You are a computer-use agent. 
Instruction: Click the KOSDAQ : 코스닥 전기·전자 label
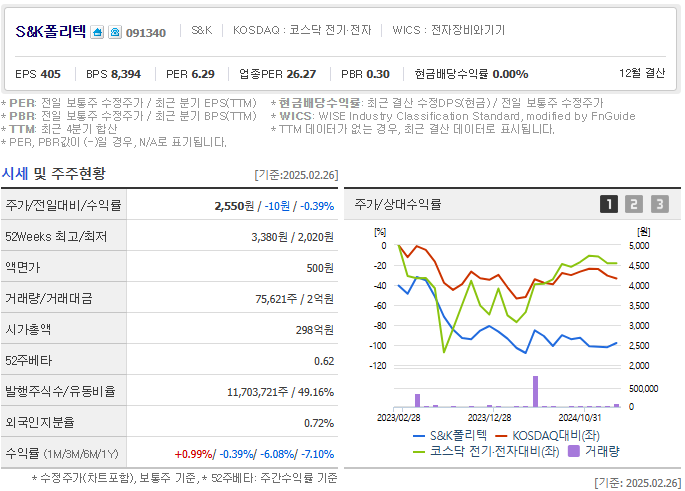click(302, 30)
